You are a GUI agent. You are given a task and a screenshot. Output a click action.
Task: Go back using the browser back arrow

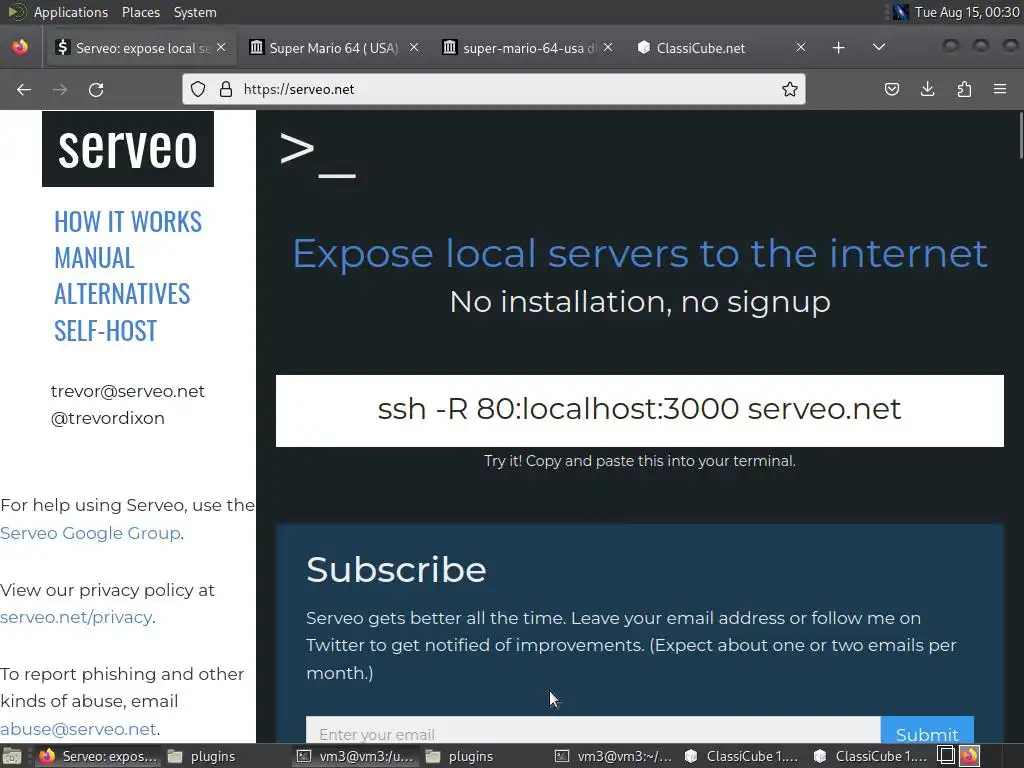(24, 89)
